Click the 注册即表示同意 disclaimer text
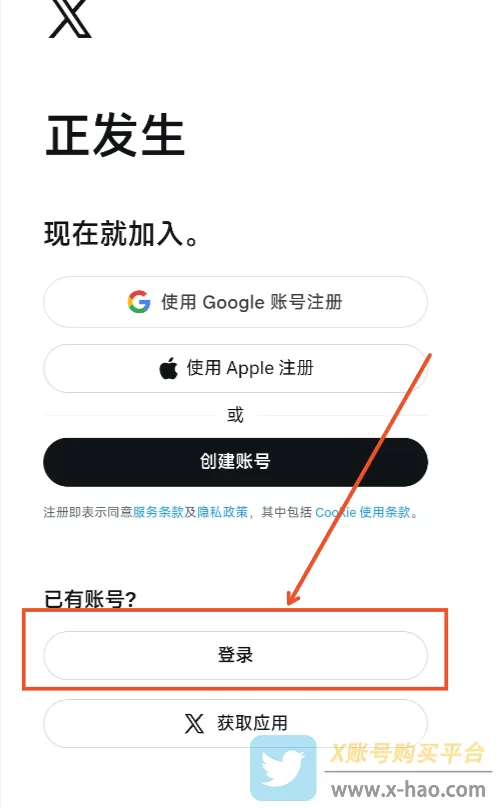 click(88, 512)
